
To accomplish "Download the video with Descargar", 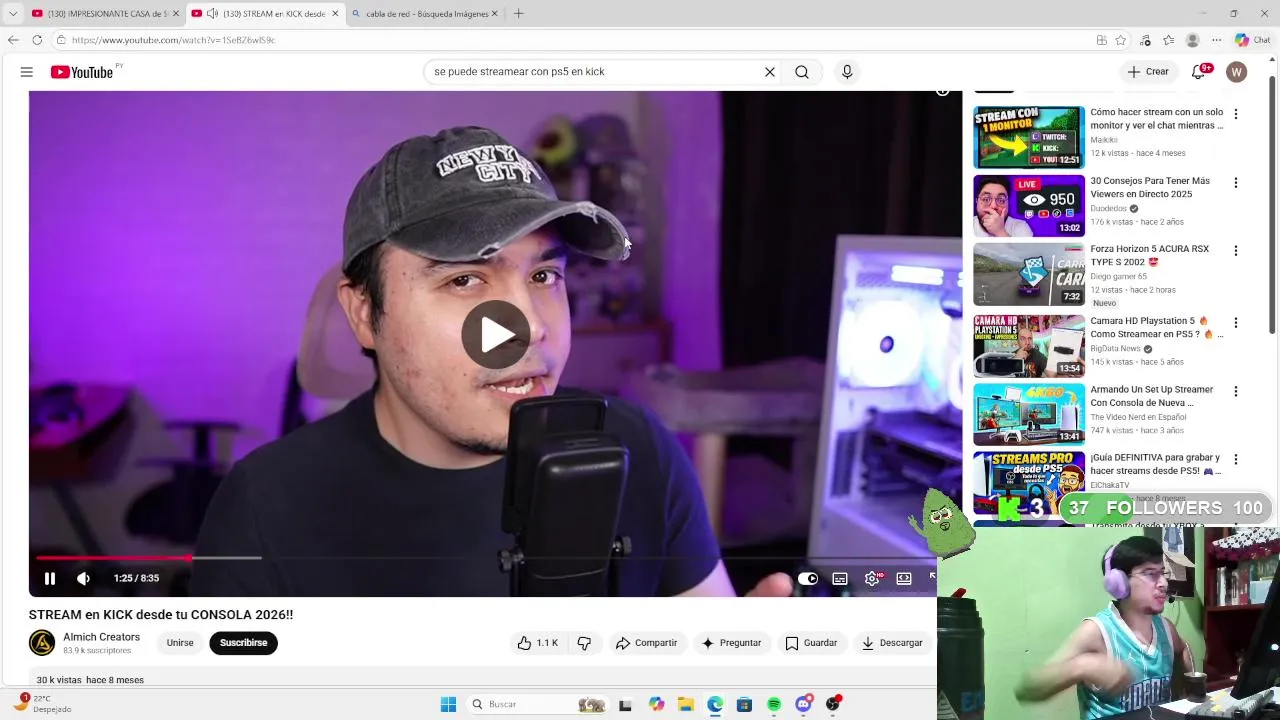I will (x=892, y=643).
